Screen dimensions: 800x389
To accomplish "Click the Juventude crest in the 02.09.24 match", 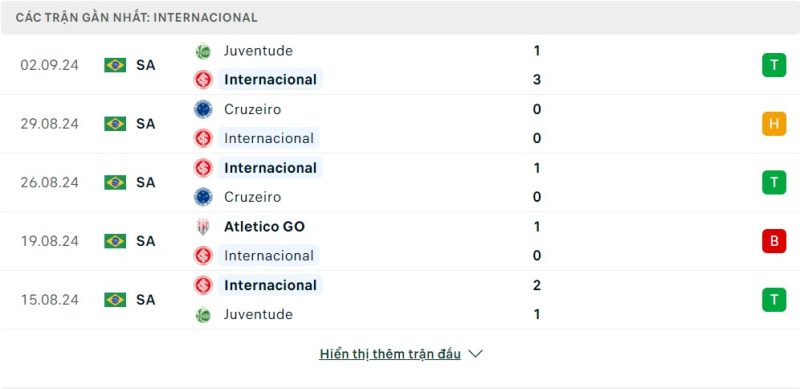I will [x=203, y=52].
